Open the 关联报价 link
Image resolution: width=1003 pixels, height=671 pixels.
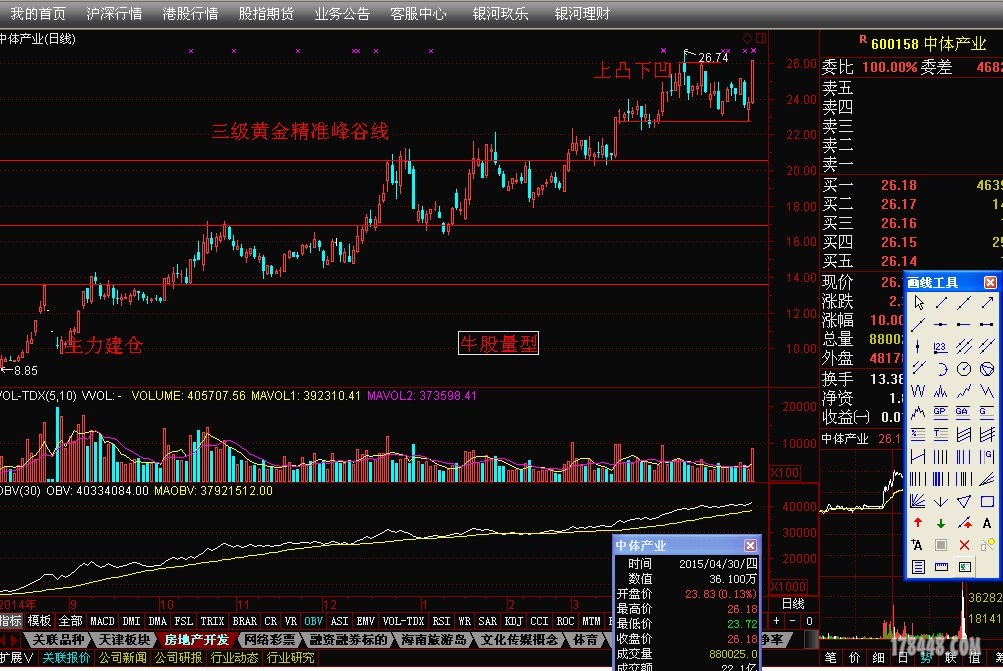[67, 658]
